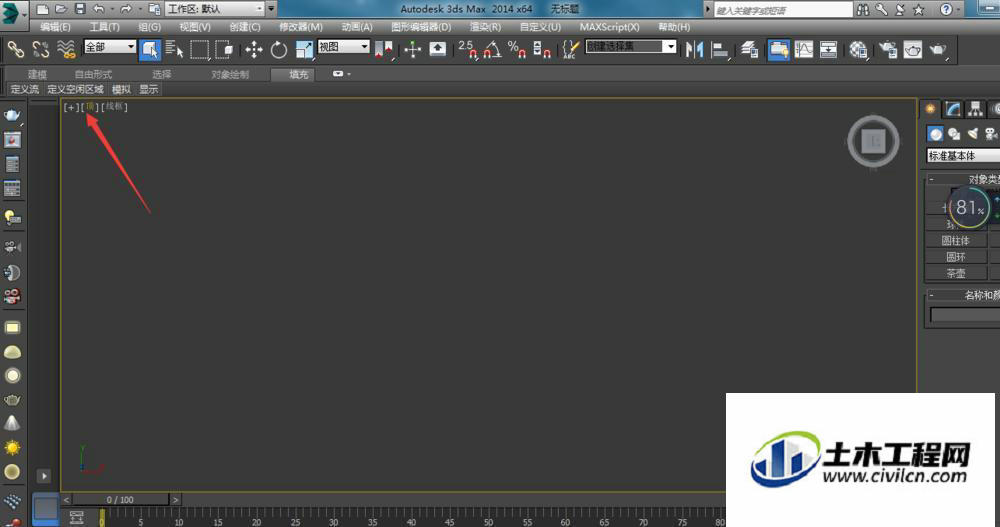The height and width of the screenshot is (527, 1000).
Task: Click the ViewCube top face
Action: tap(873, 141)
